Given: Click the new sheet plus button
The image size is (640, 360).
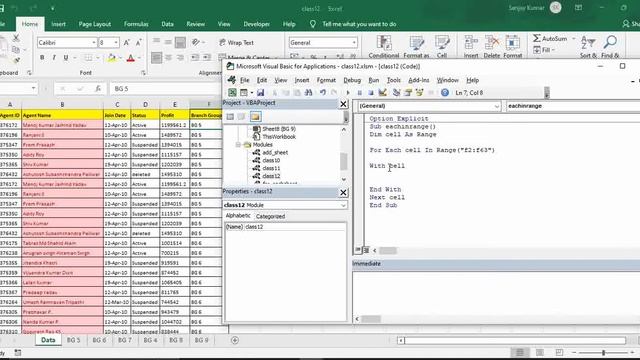Looking at the screenshot, I should [x=235, y=340].
